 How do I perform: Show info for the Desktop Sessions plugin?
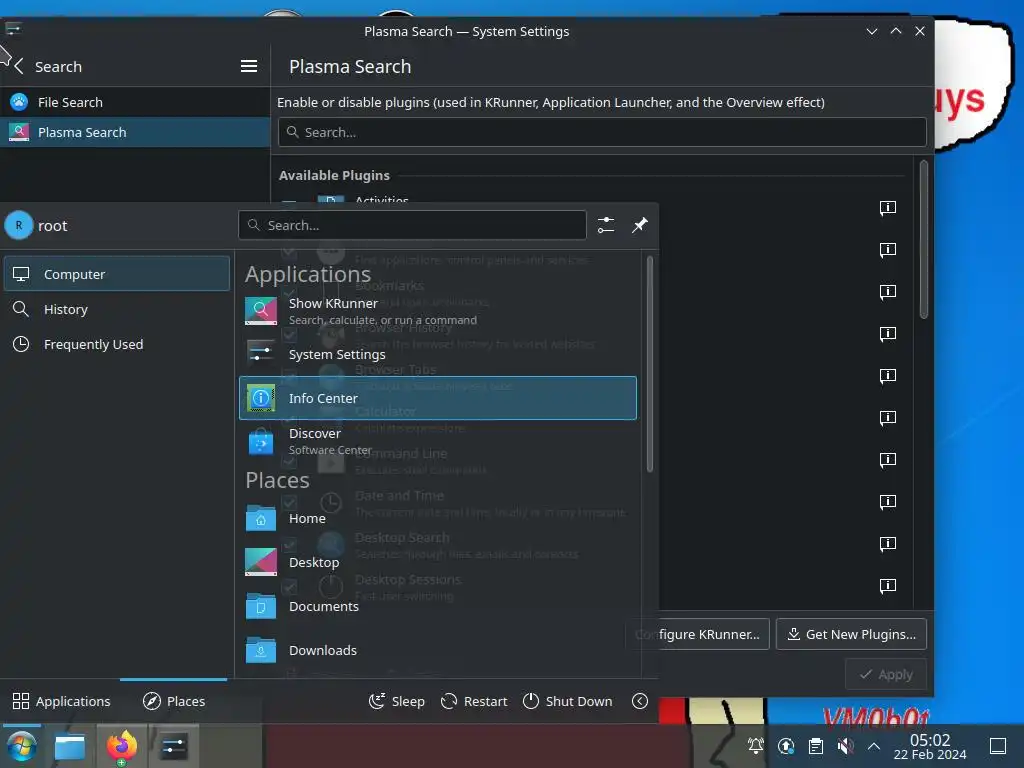888,585
